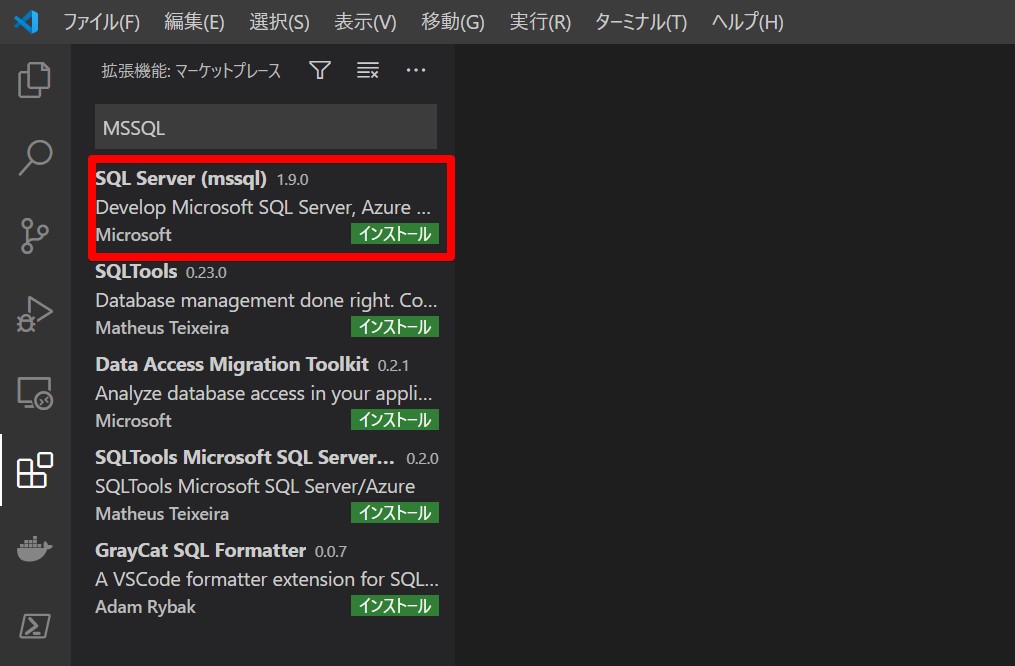The height and width of the screenshot is (666, 1015).
Task: Install Data Access Migration Toolkit
Action: click(x=395, y=420)
